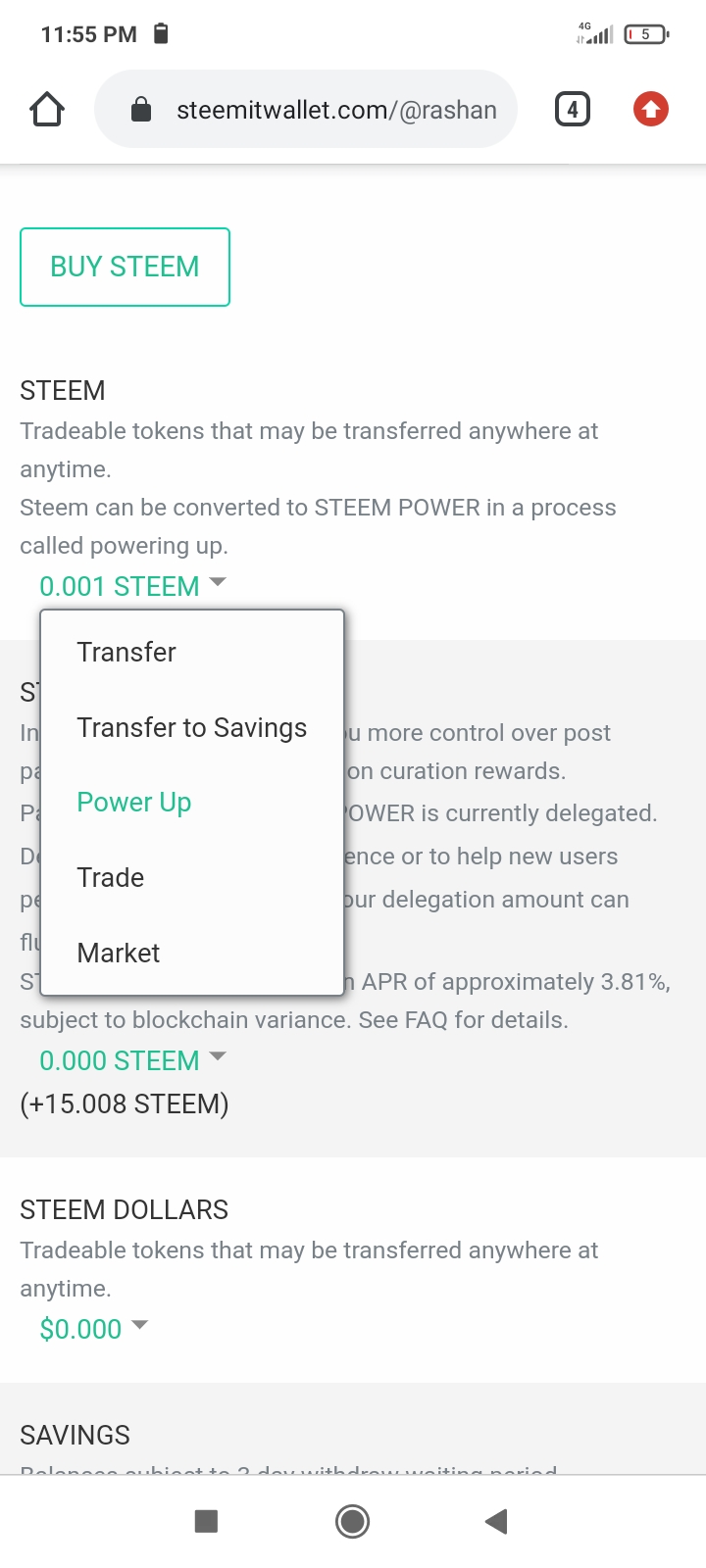The image size is (706, 1568).
Task: Tap the battery icon in status bar
Action: point(646,34)
